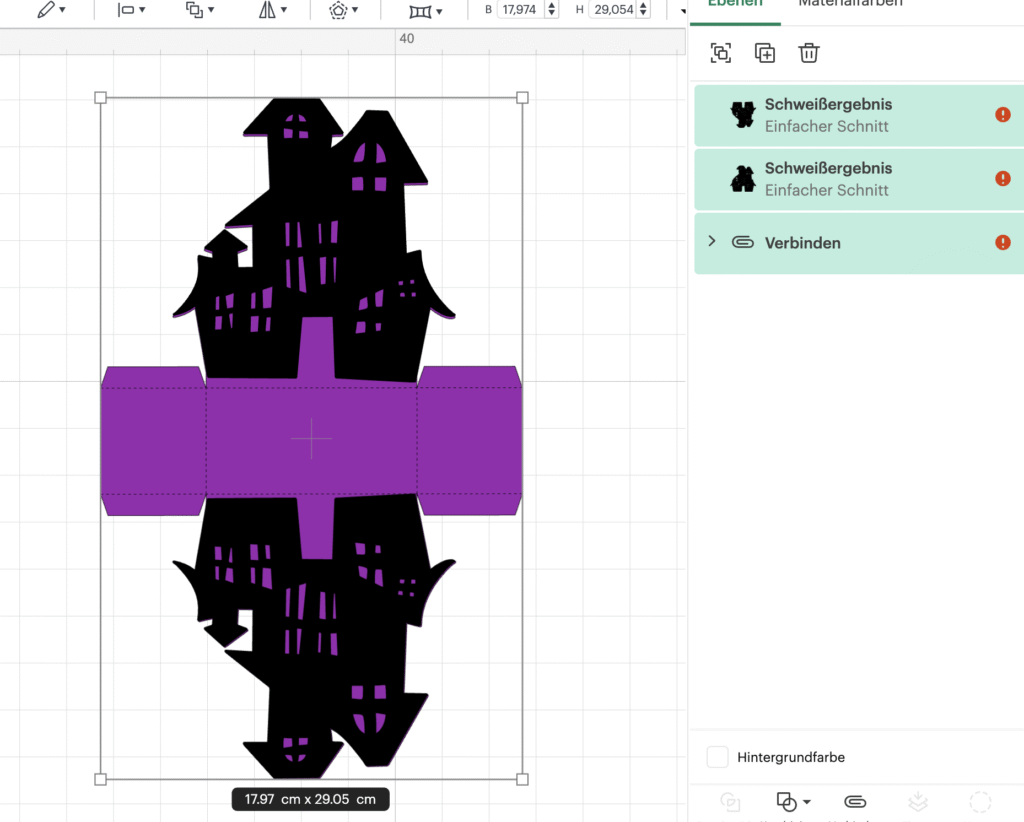Click the Warp tool icon
1024x822 pixels.
[x=422, y=10]
